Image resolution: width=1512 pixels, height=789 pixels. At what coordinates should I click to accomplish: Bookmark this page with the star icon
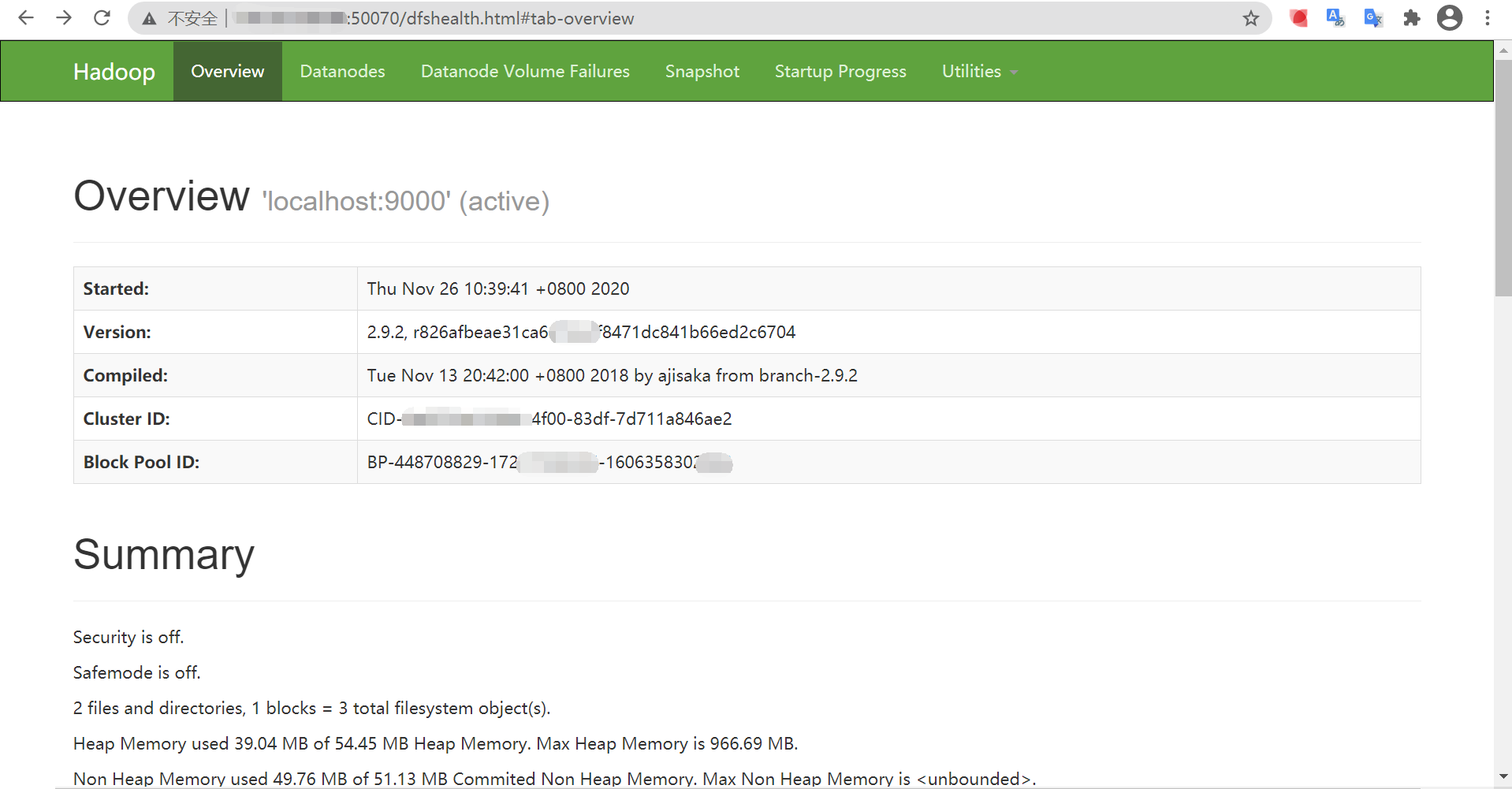[x=1251, y=18]
